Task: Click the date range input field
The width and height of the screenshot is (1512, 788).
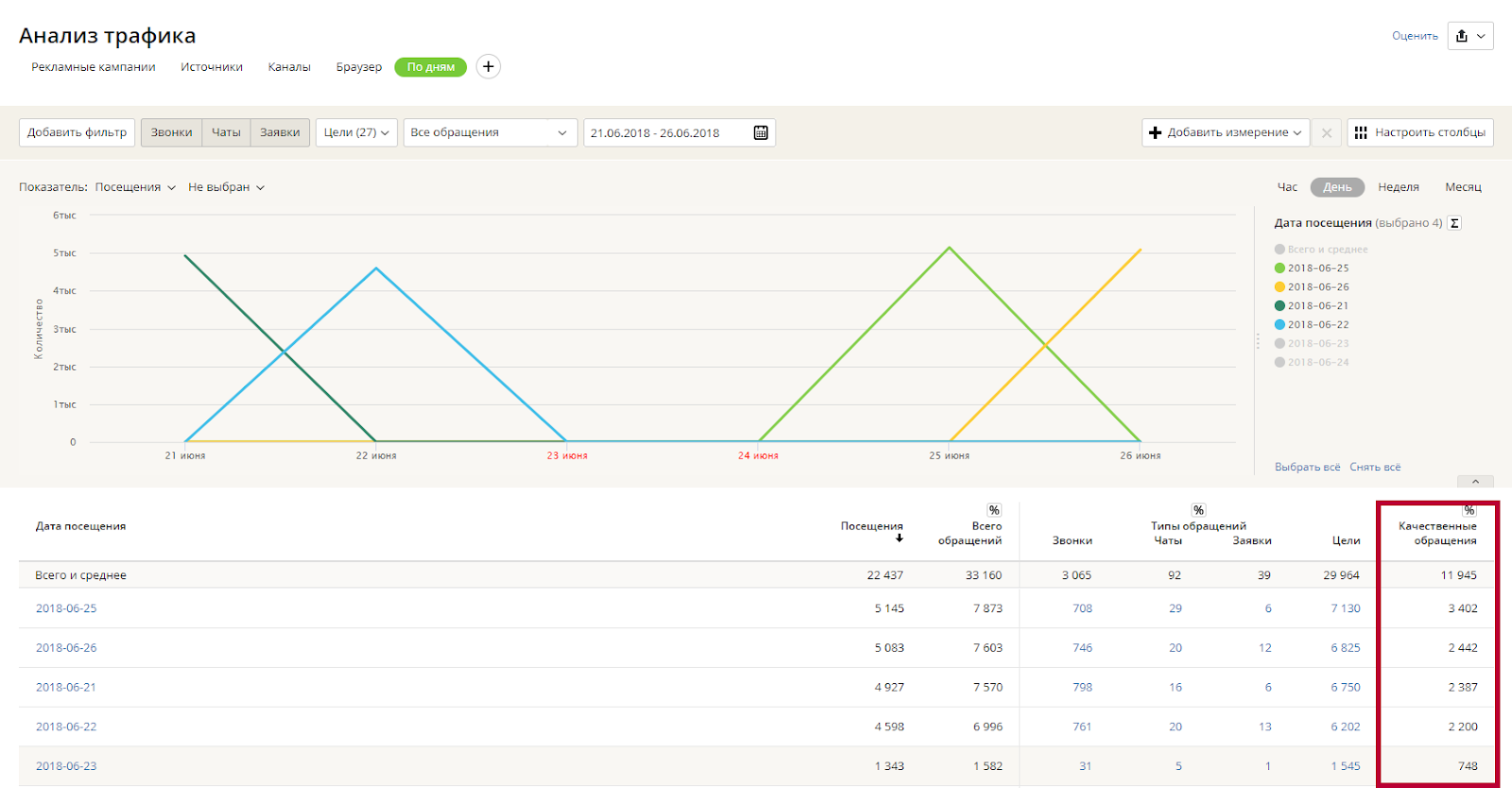Action: tap(666, 133)
